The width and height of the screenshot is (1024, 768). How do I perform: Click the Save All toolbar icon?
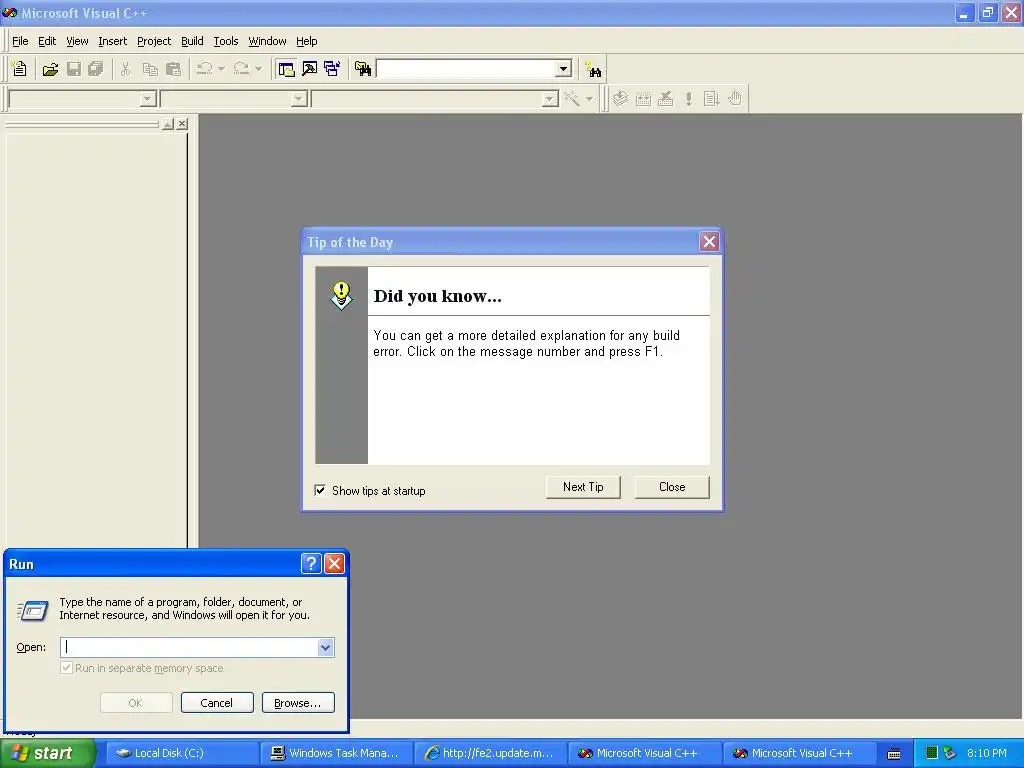click(96, 69)
